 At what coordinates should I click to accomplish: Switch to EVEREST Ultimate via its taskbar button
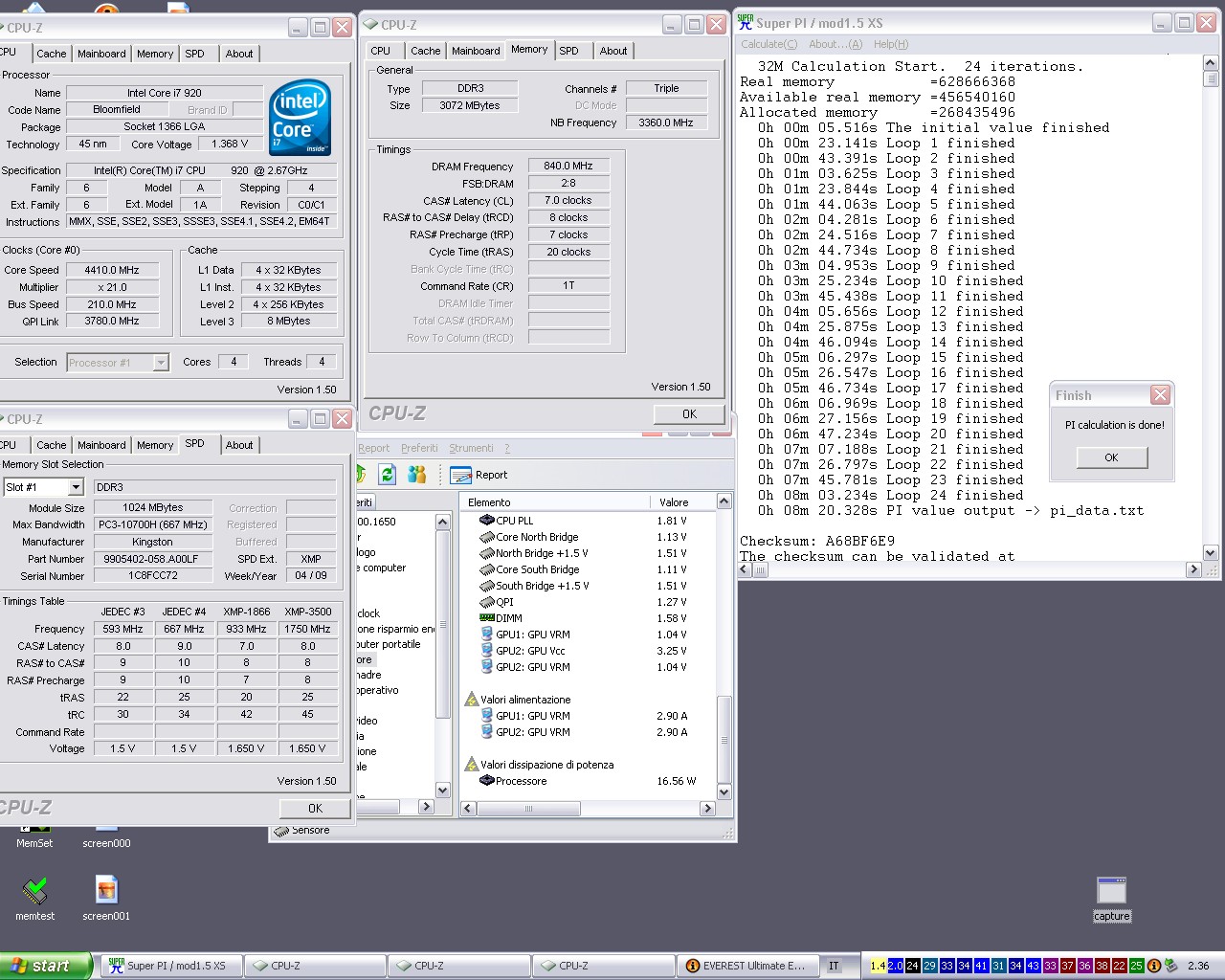(x=747, y=966)
